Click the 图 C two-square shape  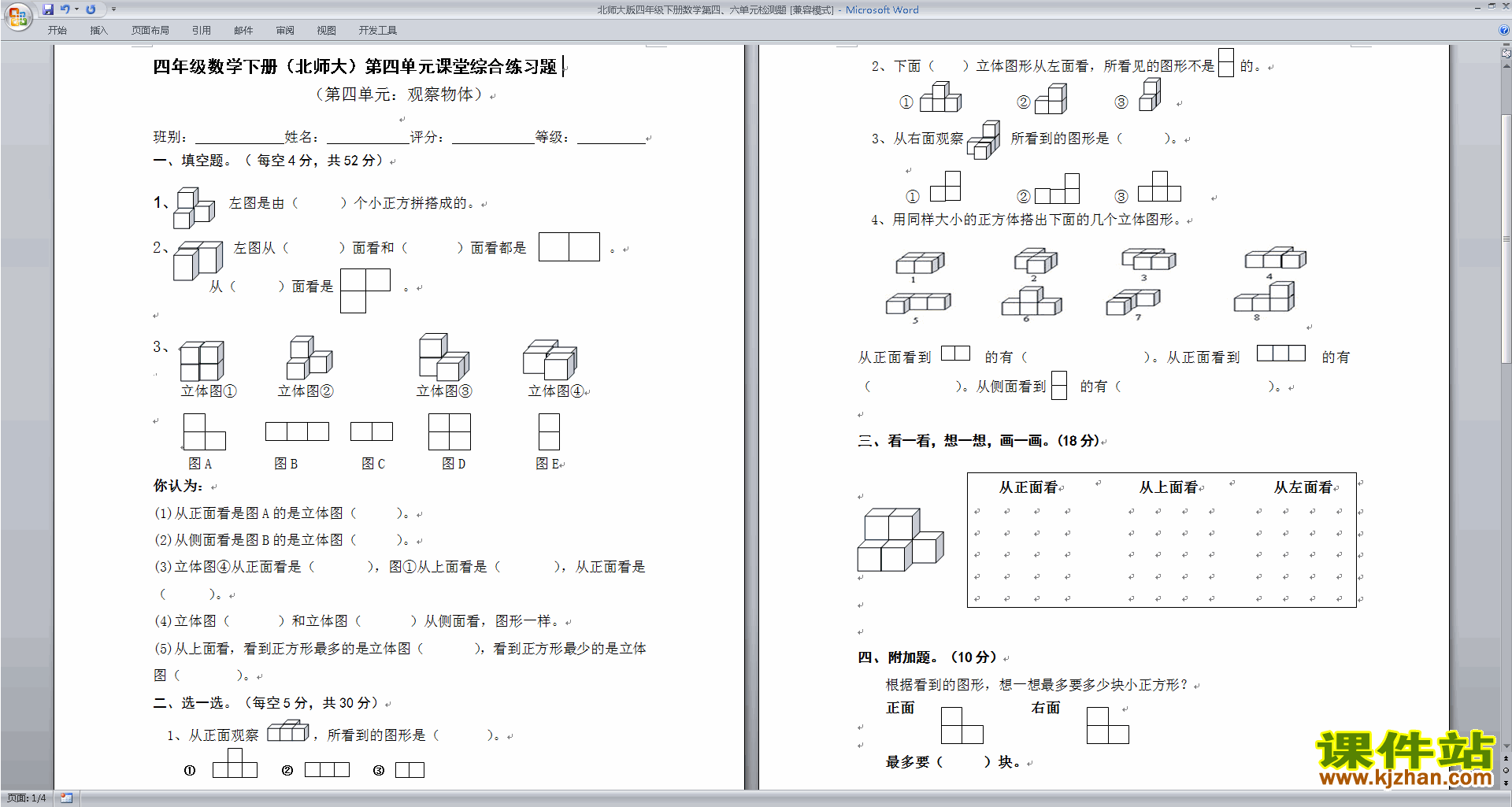tap(372, 431)
